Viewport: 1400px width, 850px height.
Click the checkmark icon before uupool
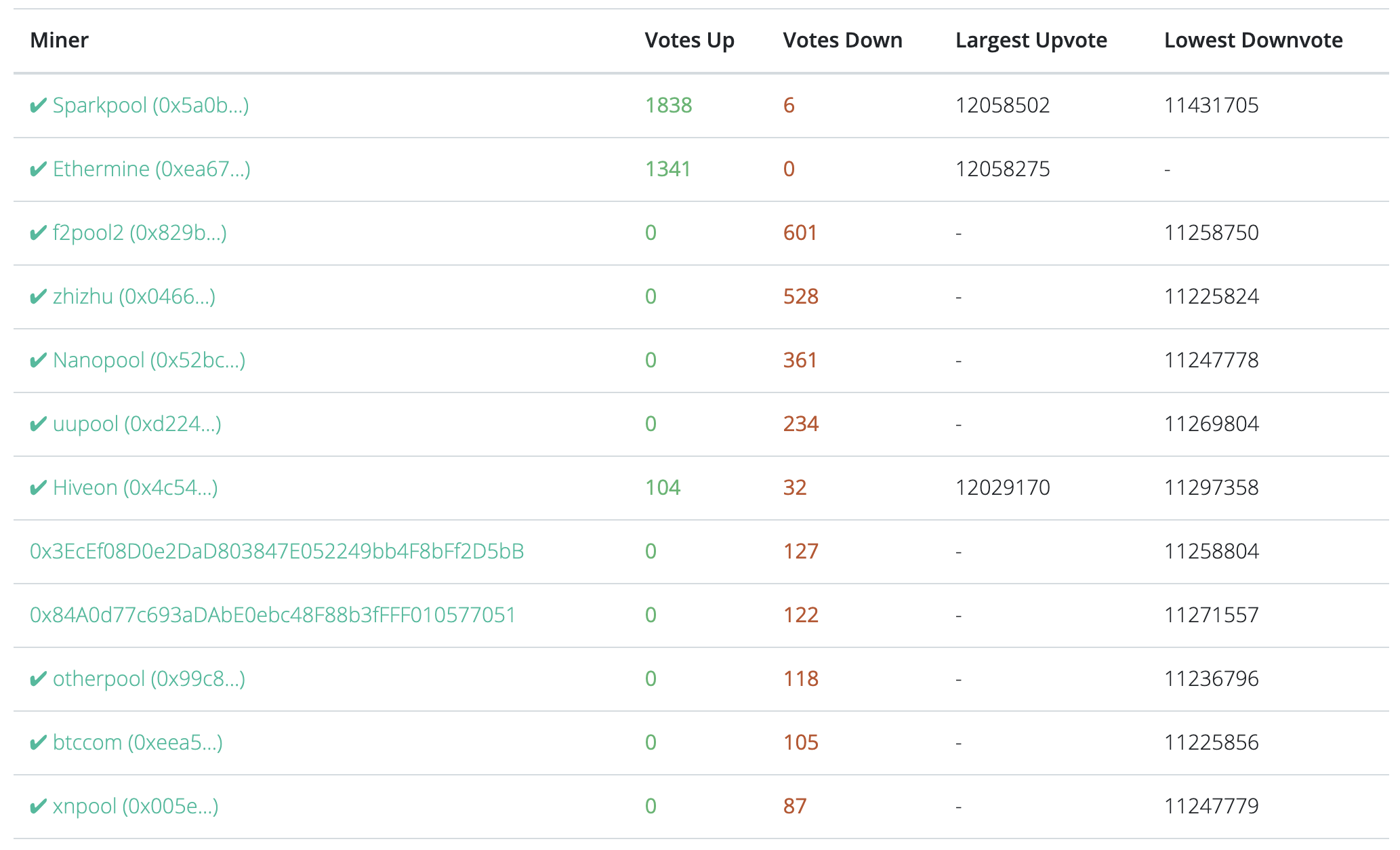click(39, 424)
